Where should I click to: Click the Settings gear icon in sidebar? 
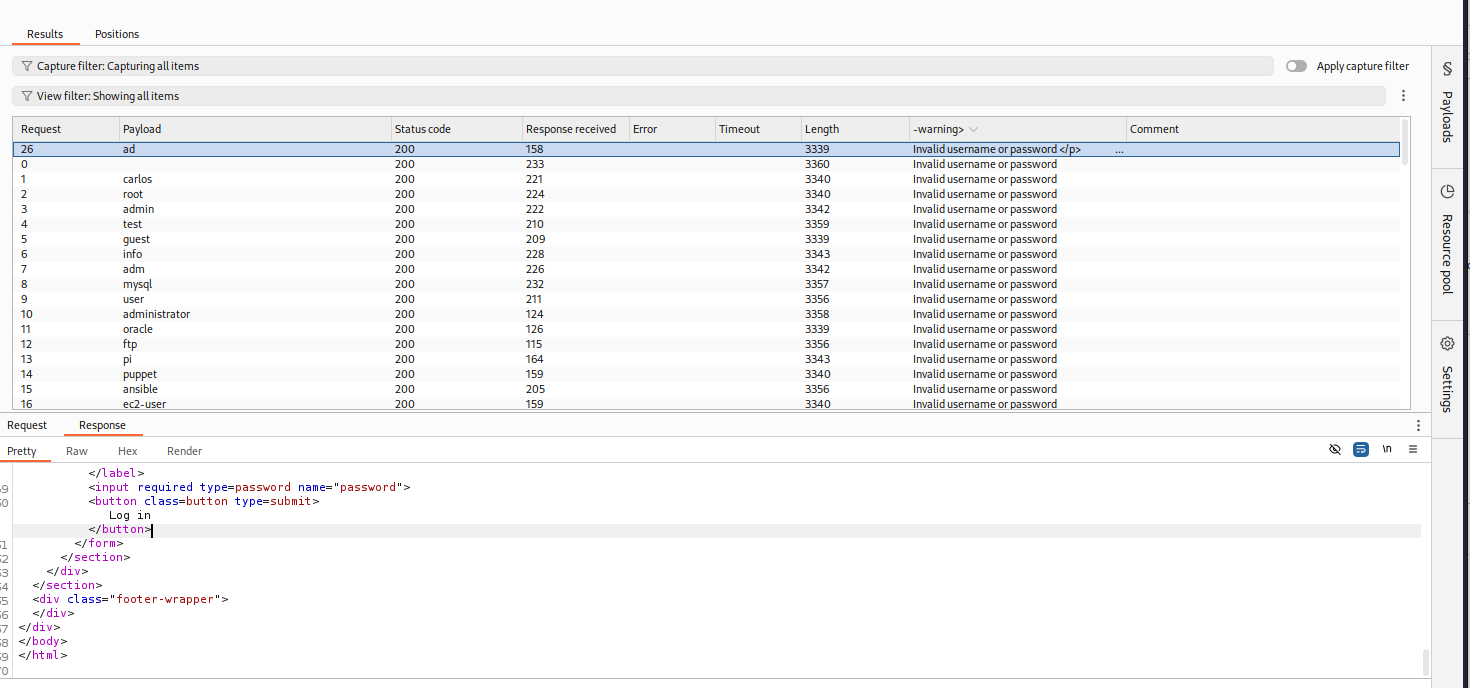[1446, 344]
